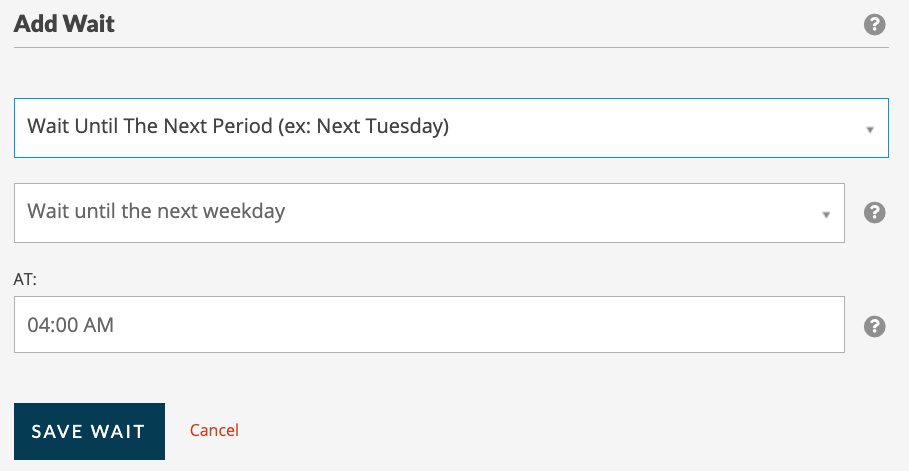Image resolution: width=909 pixels, height=471 pixels.
Task: Open the Wait Until The Next Period dropdown
Action: pos(451,128)
